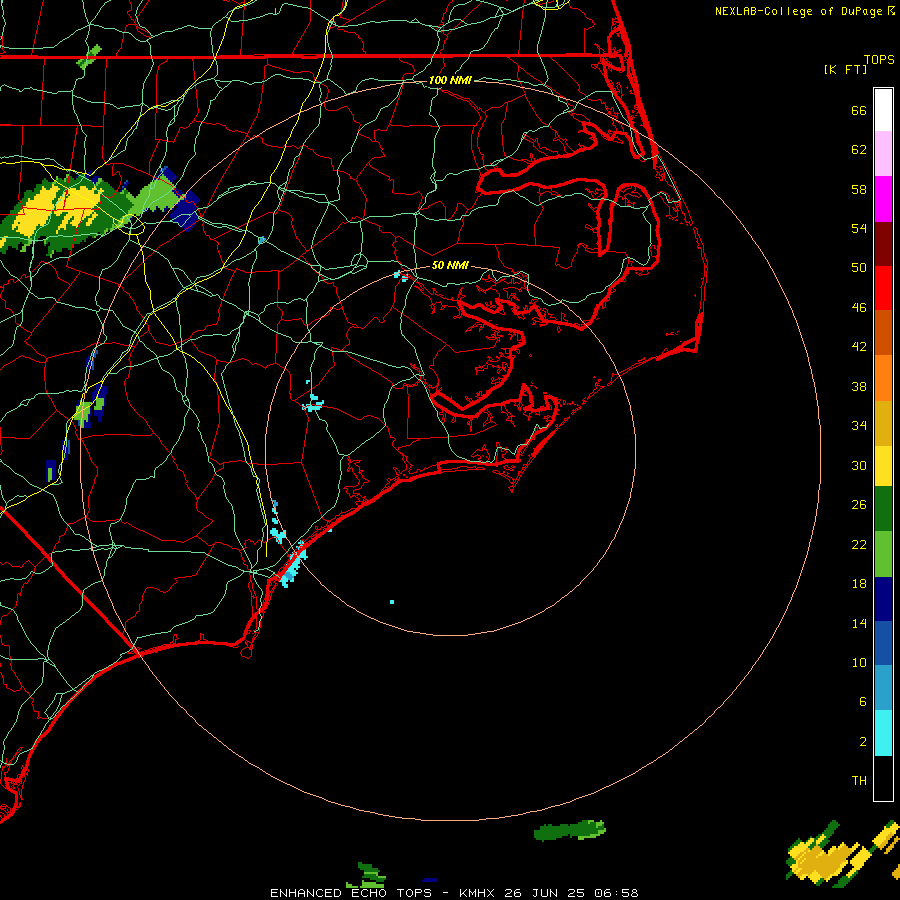
Task: Pick the dark orange legend swatch
Action: point(883,333)
